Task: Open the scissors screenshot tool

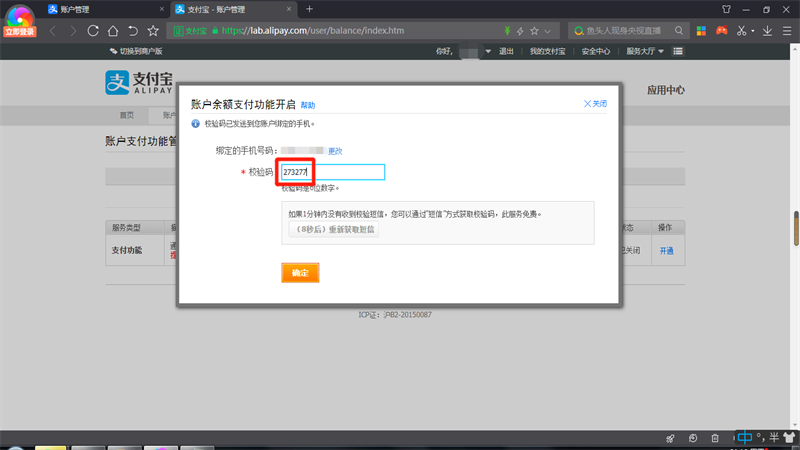Action: (743, 31)
